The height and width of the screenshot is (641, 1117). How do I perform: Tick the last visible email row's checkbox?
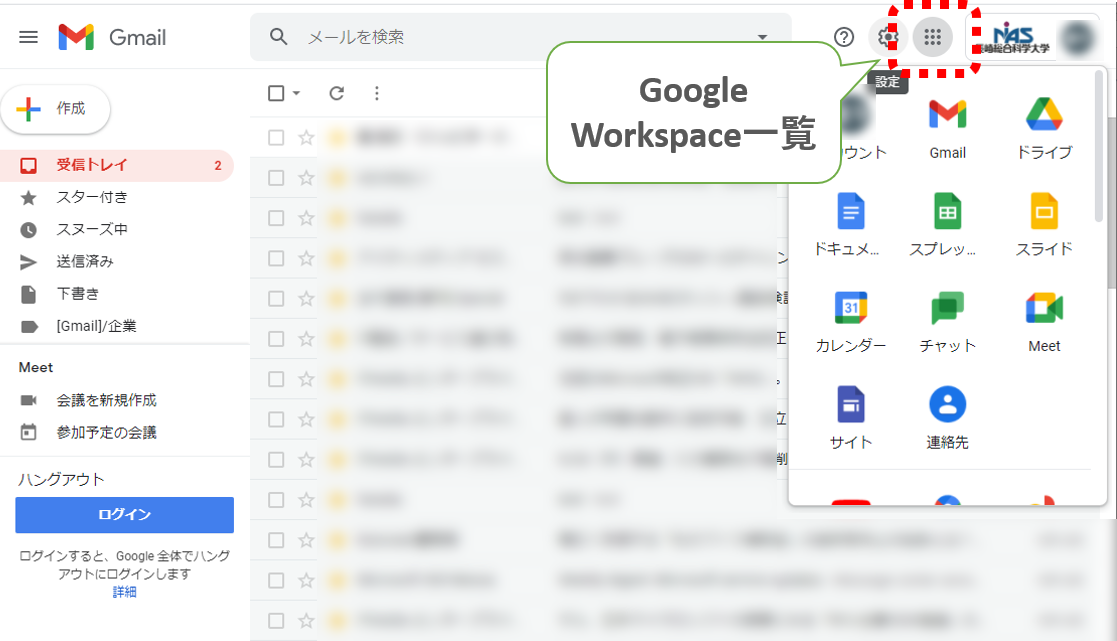(x=276, y=621)
